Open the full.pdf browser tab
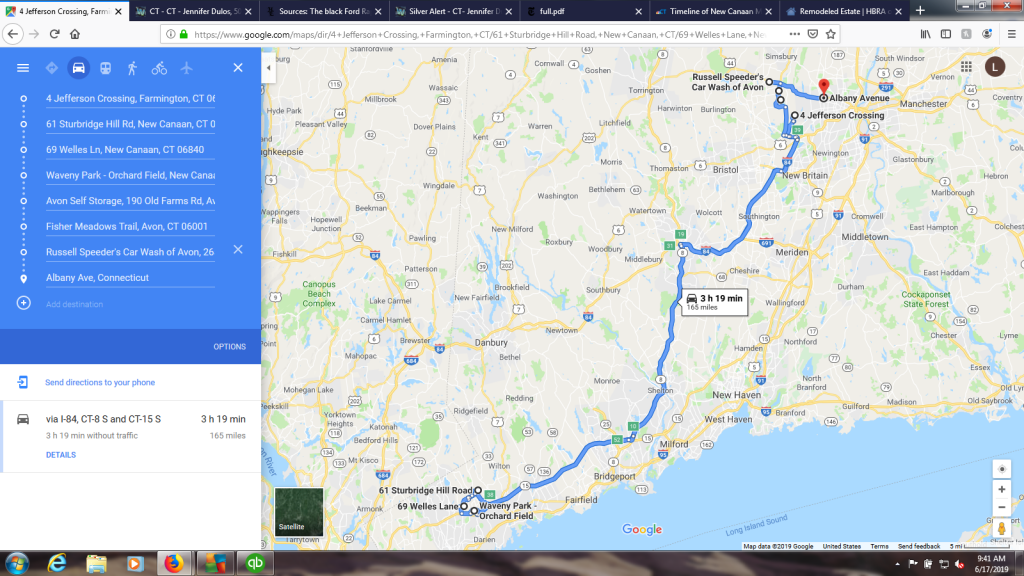 pyautogui.click(x=585, y=11)
